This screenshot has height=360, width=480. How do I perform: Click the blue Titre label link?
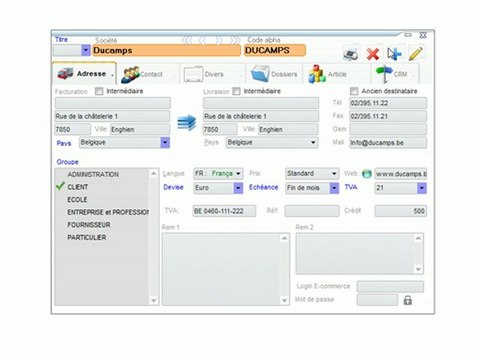(x=61, y=39)
